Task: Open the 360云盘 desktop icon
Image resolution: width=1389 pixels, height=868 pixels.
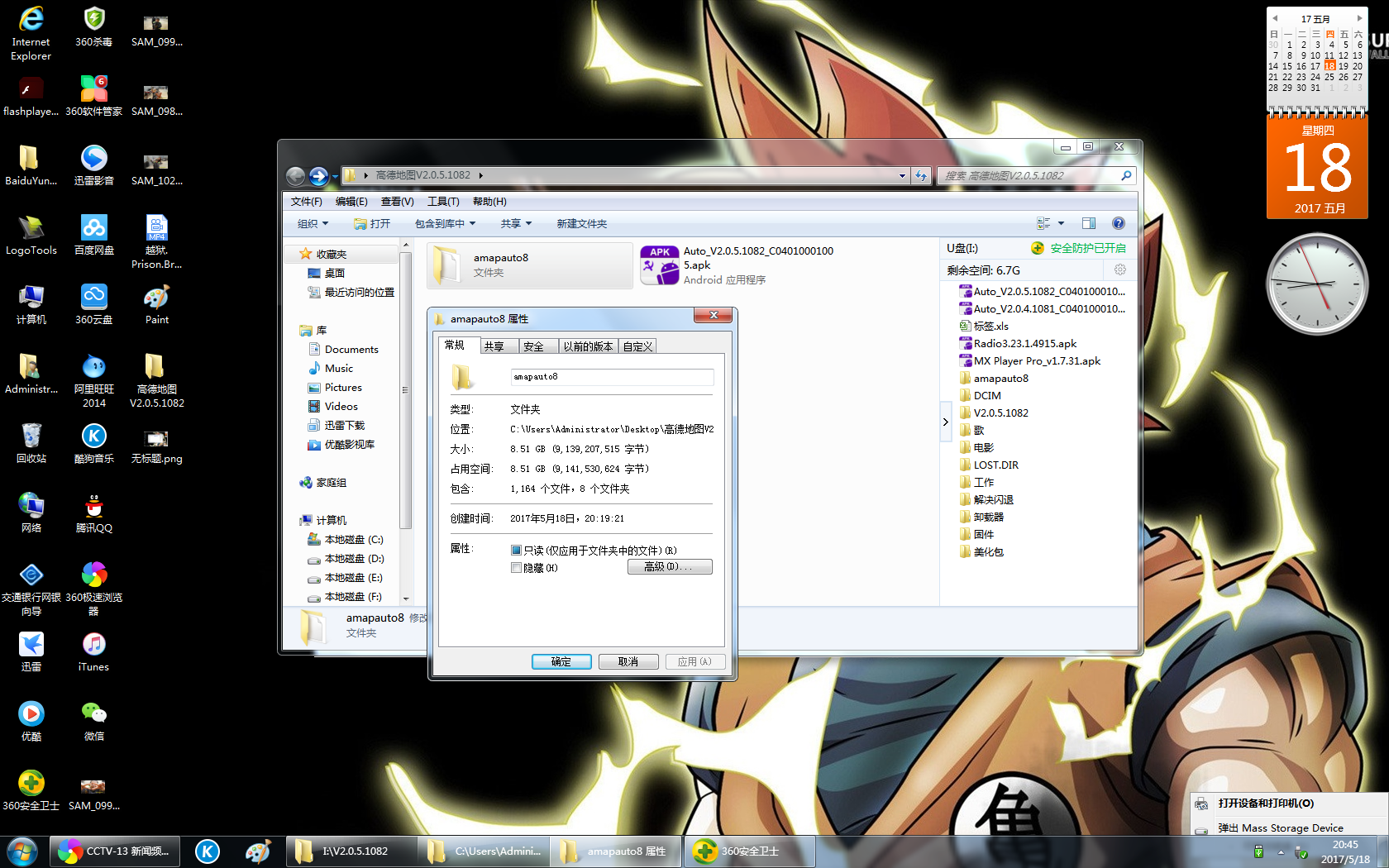Action: point(94,304)
